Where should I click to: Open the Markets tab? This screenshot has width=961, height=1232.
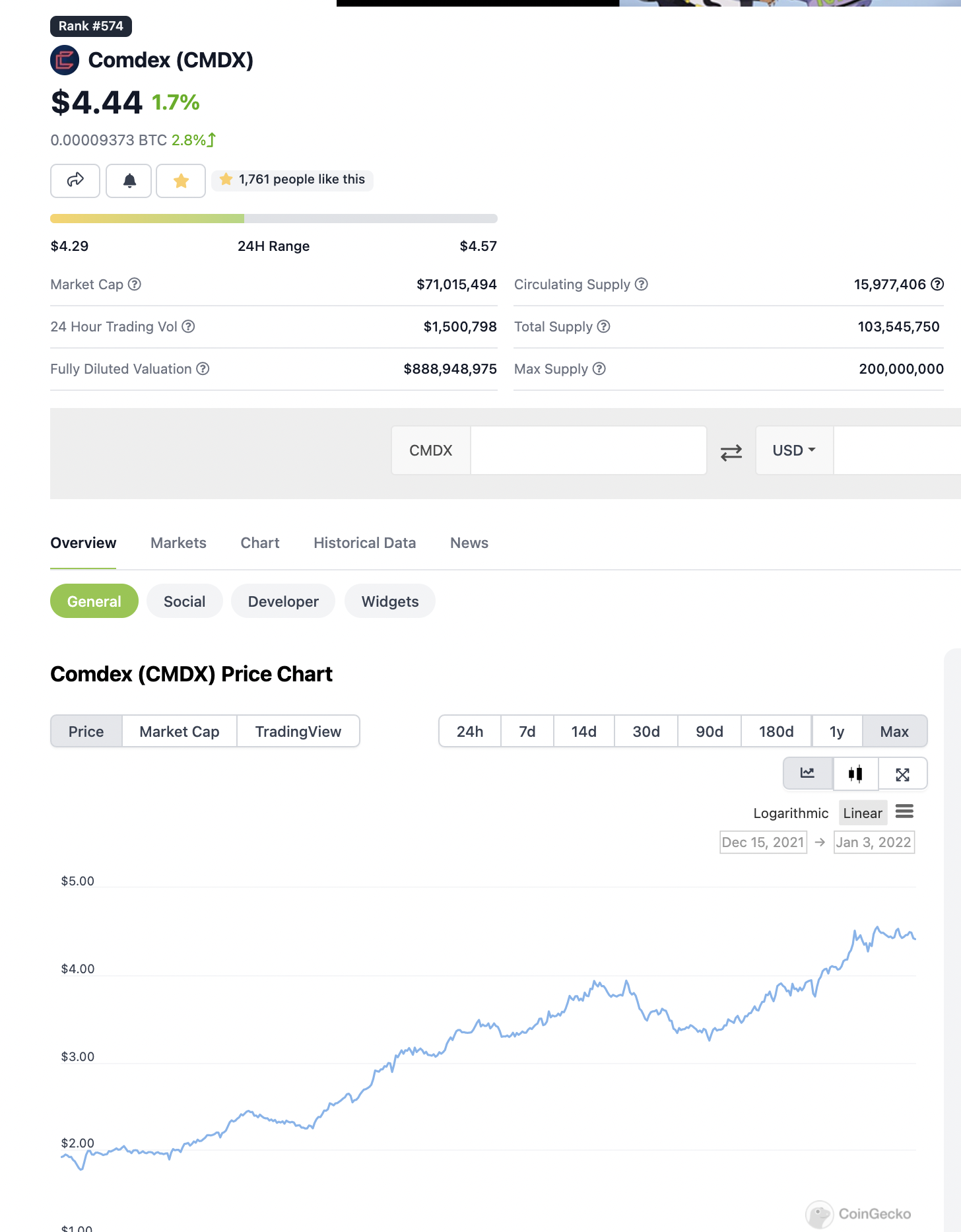click(x=178, y=543)
